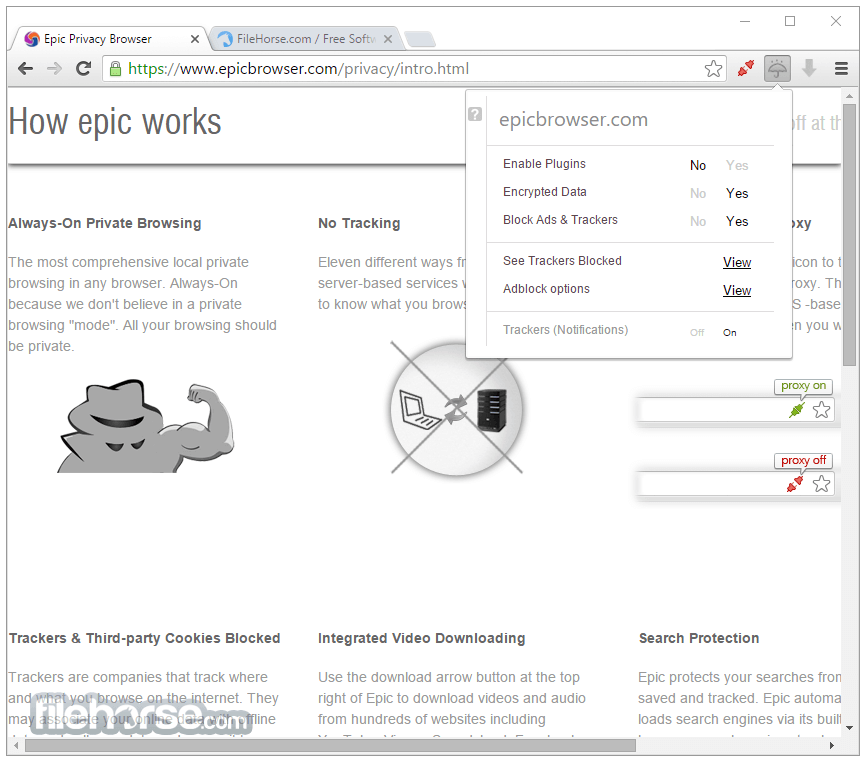The height and width of the screenshot is (765, 867).
Task: Reload the page using the refresh icon
Action: tap(83, 69)
